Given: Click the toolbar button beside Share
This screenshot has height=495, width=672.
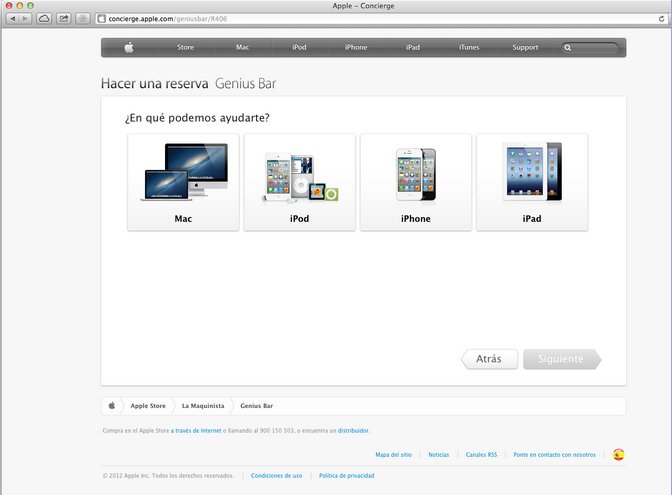Looking at the screenshot, I should pos(83,19).
